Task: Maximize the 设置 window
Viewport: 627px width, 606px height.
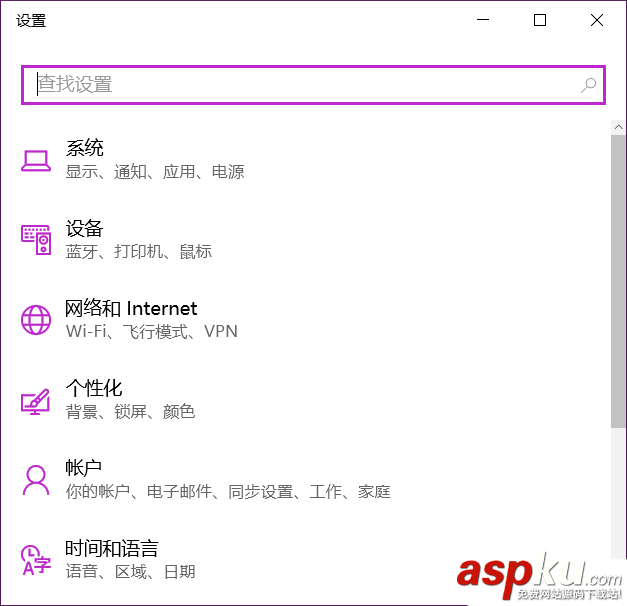Action: 540,20
